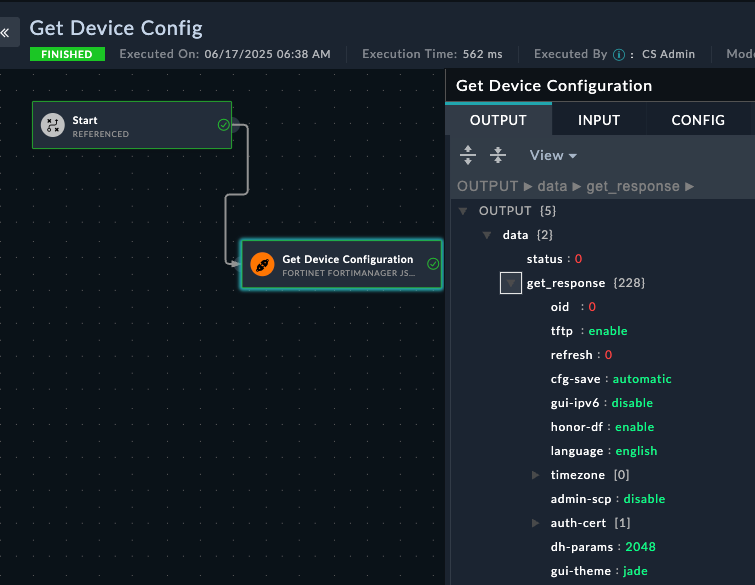Expand the auth-cert [1] node
Viewport: 755px width, 585px height.
point(535,523)
